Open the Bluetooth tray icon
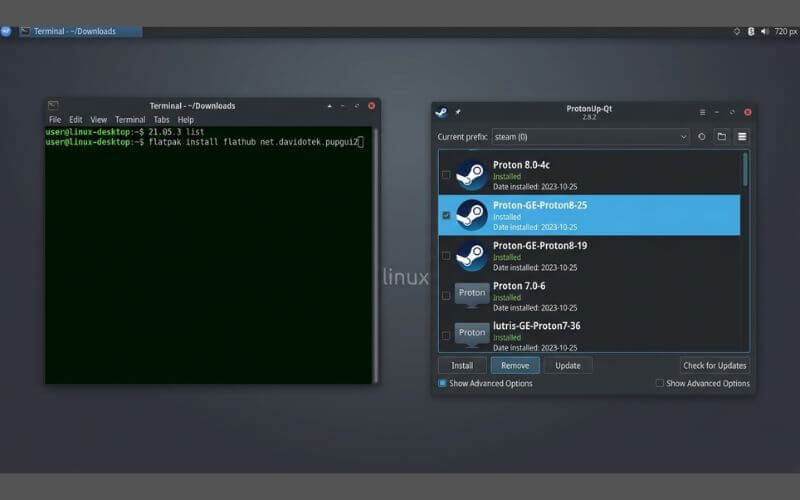Viewport: 800px width, 500px height. pos(751,32)
